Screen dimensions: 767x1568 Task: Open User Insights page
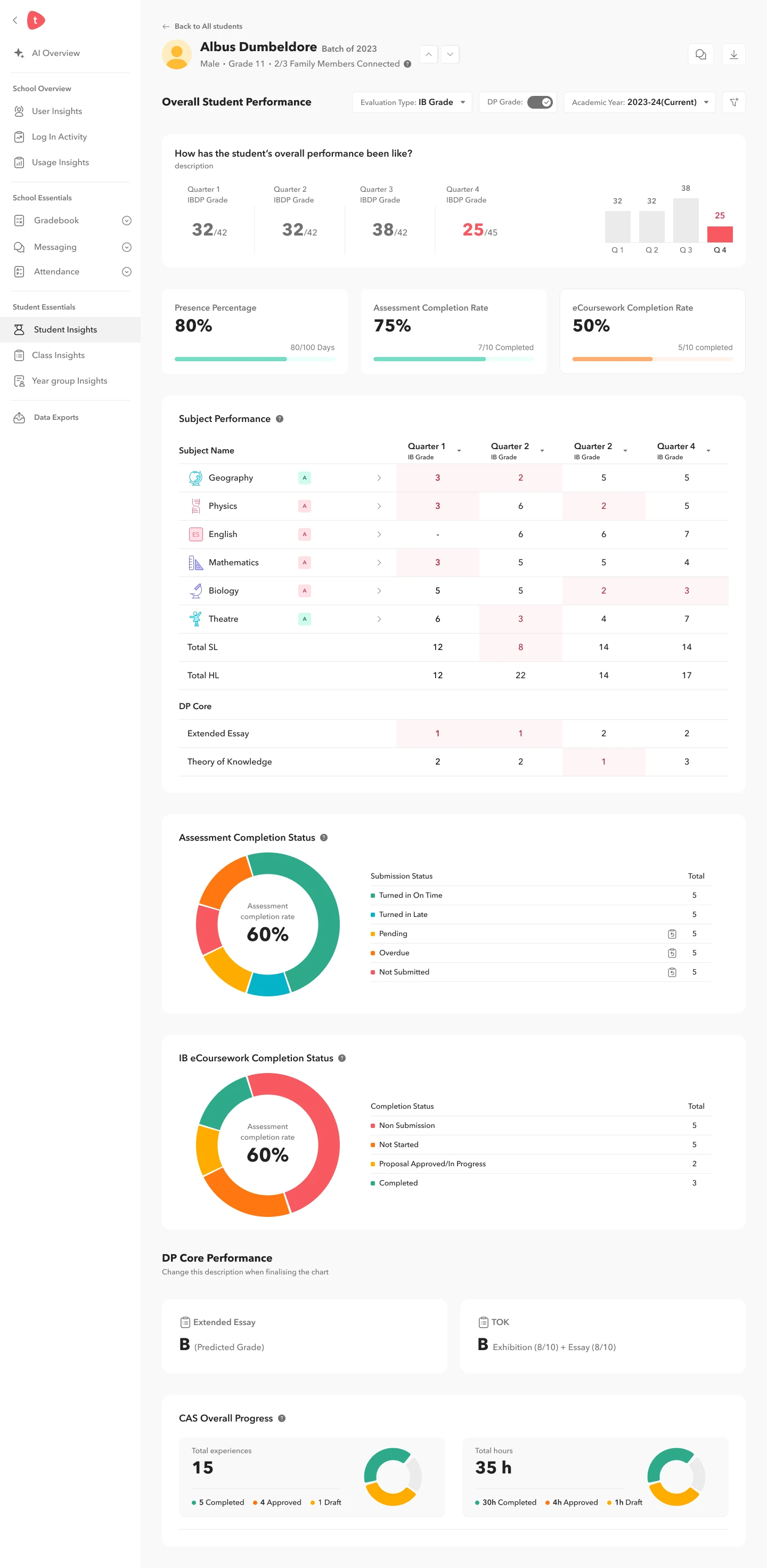point(57,111)
